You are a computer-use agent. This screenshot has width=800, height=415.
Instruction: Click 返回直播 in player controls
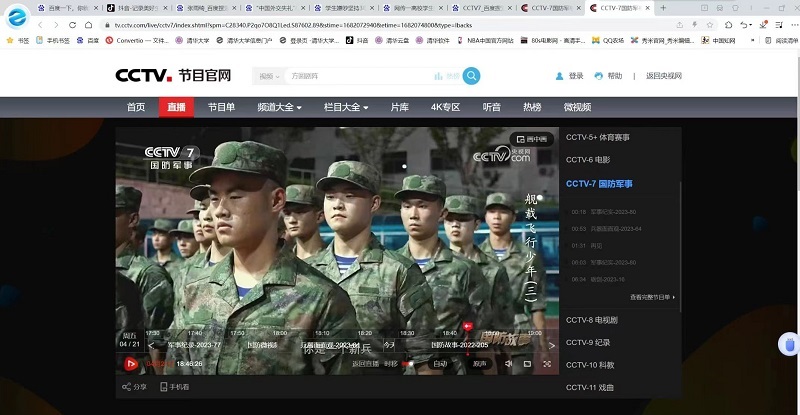(x=365, y=363)
